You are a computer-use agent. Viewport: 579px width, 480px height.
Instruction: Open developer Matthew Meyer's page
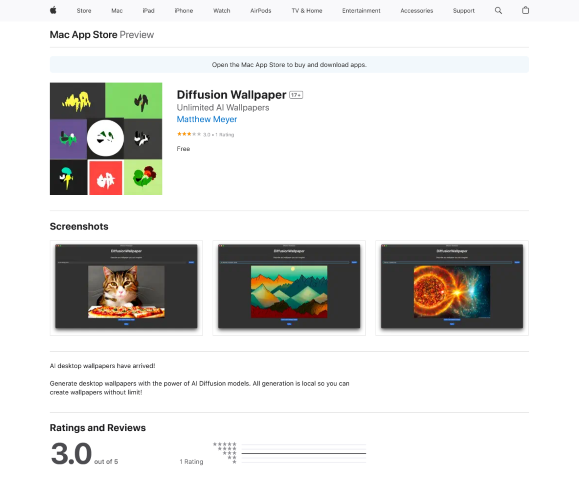pos(207,119)
